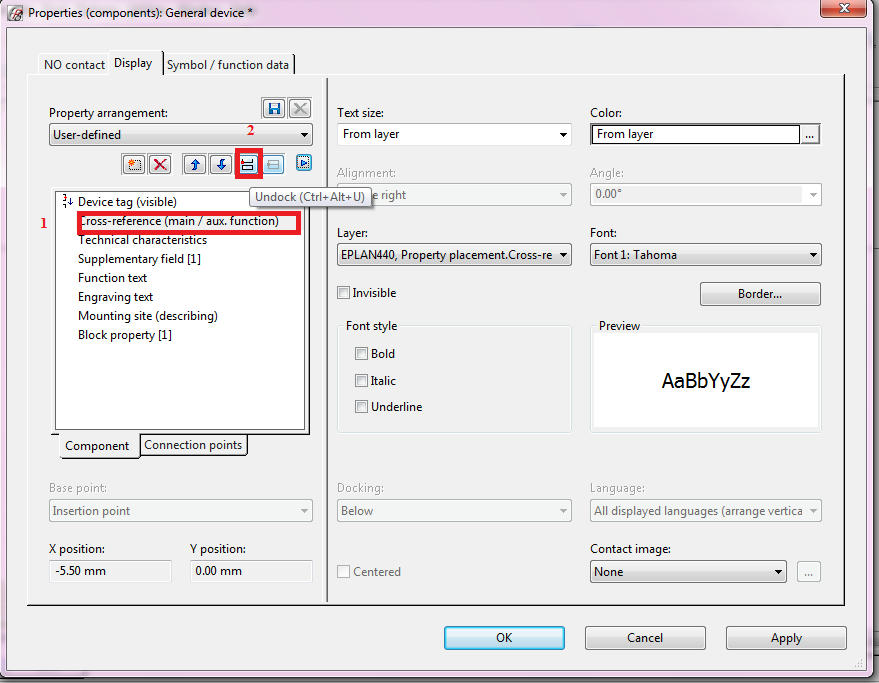Click the EPLAN icon in title bar
The width and height of the screenshot is (879, 683).
coord(16,13)
